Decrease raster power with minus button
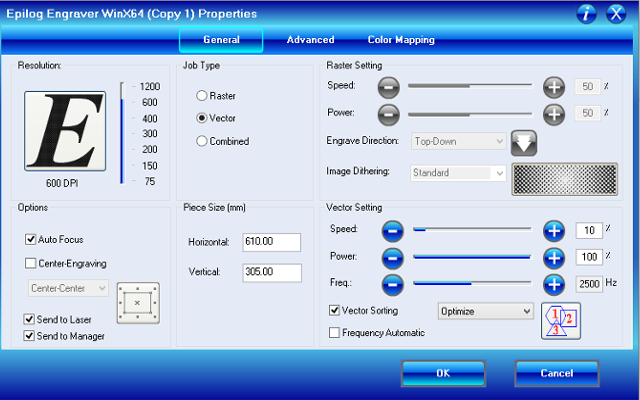The height and width of the screenshot is (400, 640). tap(388, 115)
